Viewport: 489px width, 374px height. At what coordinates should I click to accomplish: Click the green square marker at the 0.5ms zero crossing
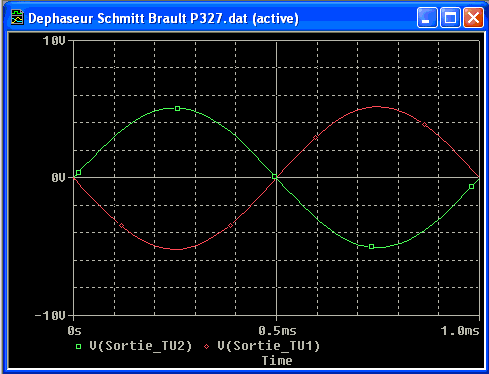coord(275,177)
